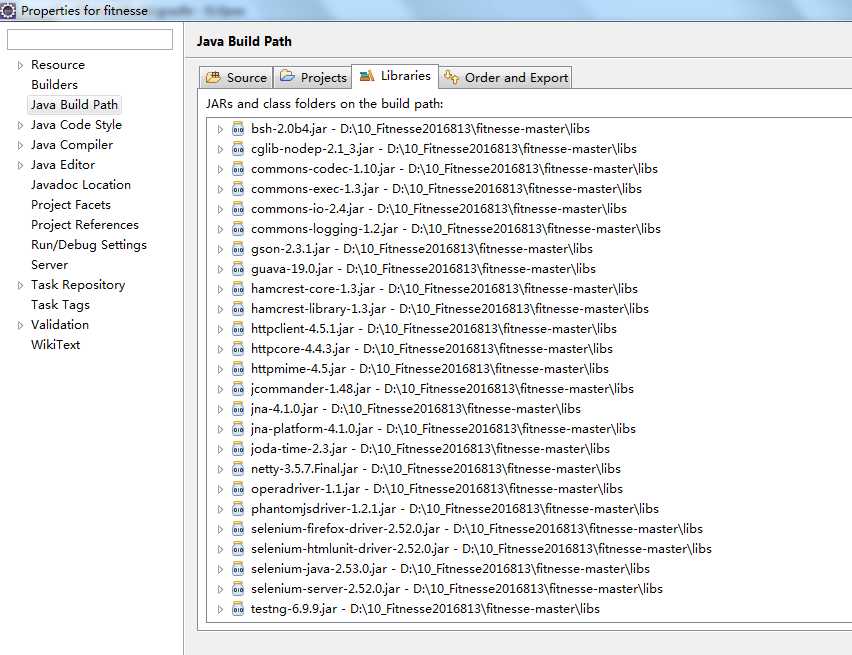Click the jar icon of phantomjsdriver-1.2.1.jar
Image resolution: width=852 pixels, height=655 pixels.
point(238,509)
